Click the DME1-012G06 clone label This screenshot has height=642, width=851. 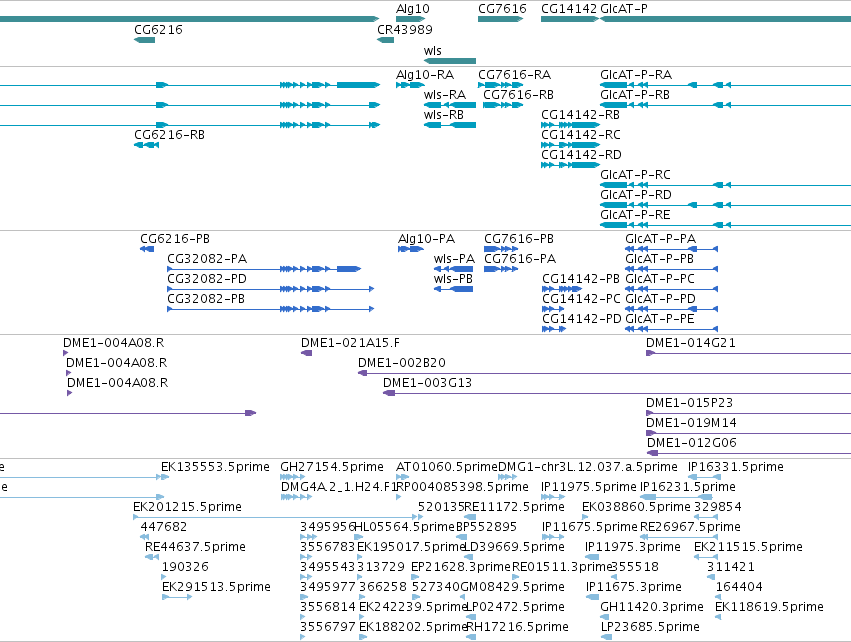click(692, 443)
